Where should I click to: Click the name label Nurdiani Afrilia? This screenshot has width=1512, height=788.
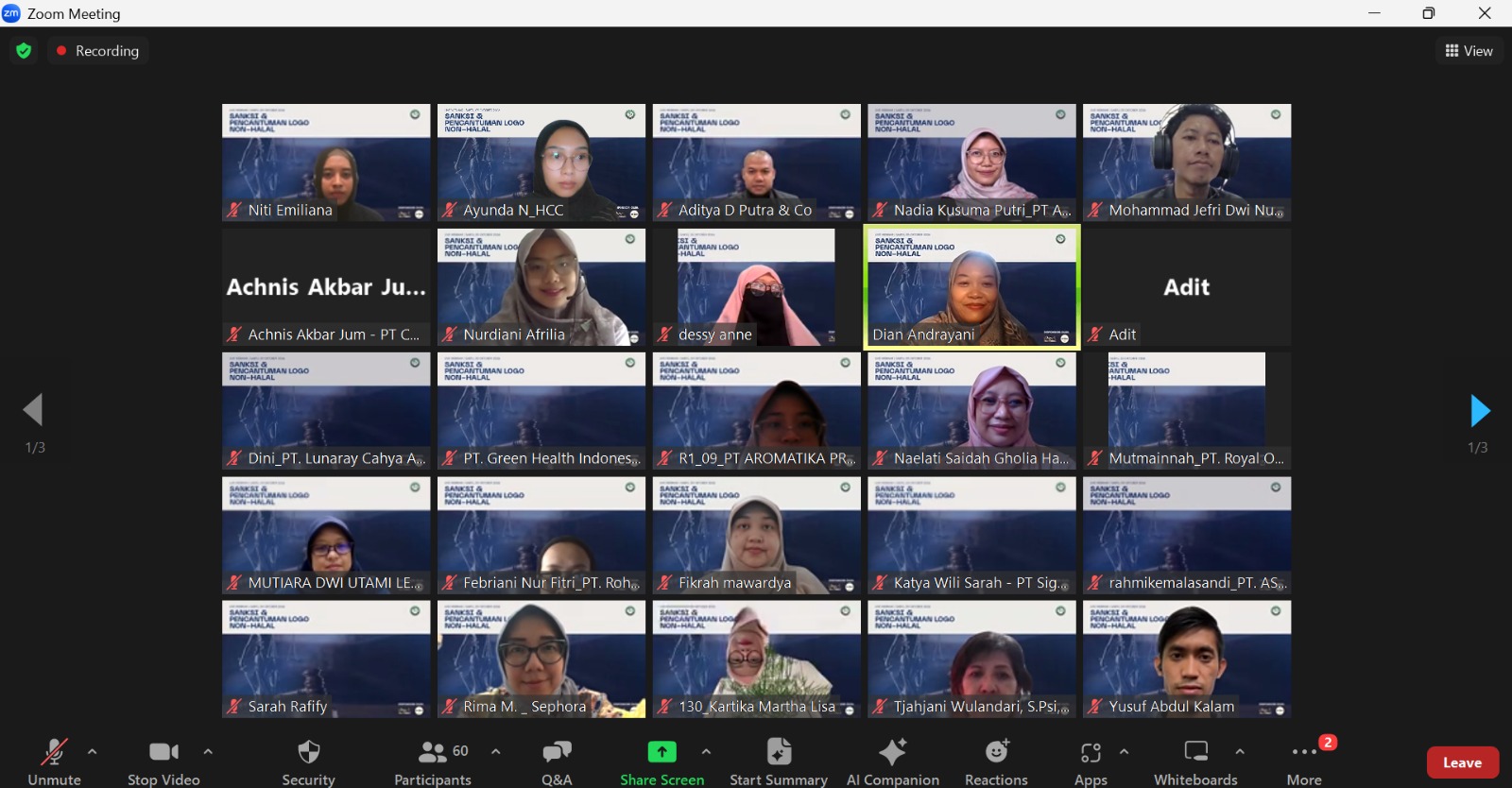(514, 334)
